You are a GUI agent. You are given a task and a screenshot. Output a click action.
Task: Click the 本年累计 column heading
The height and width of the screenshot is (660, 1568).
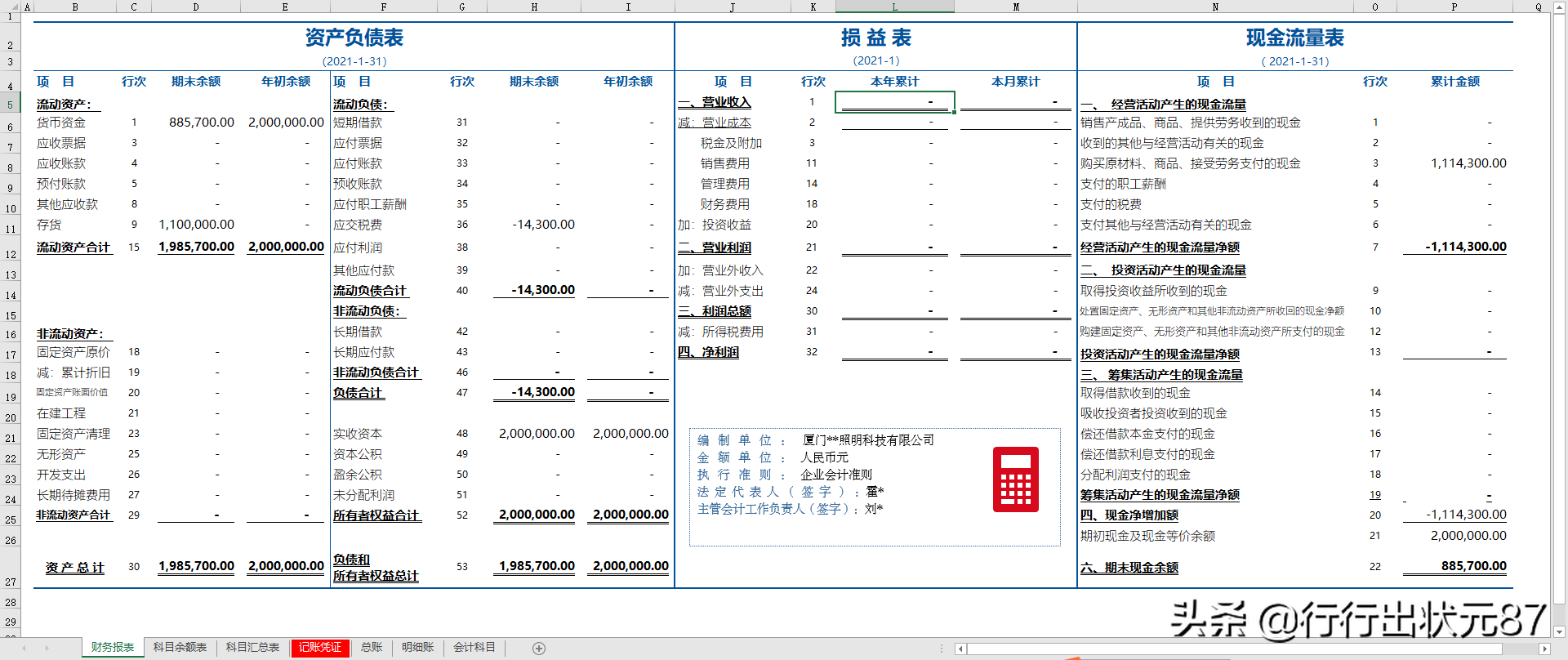[895, 82]
